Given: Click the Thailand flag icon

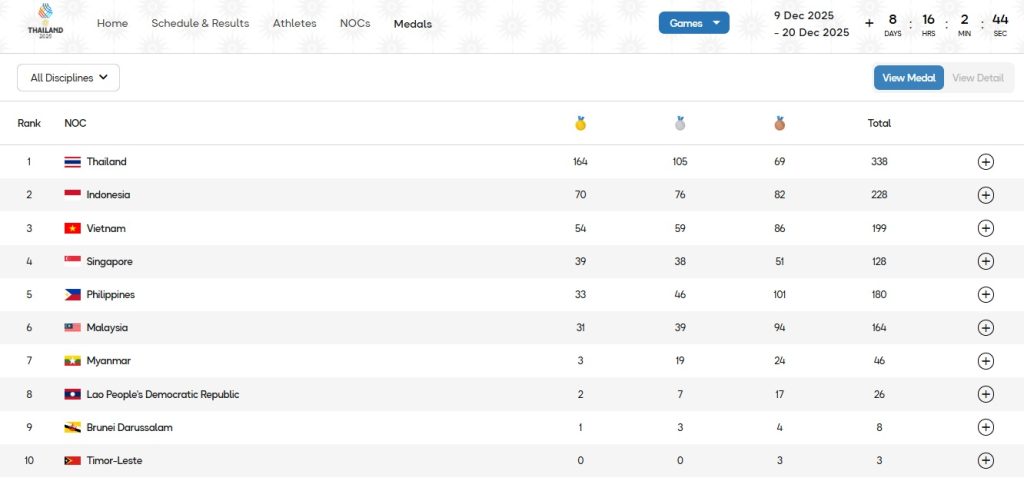Looking at the screenshot, I should point(73,162).
